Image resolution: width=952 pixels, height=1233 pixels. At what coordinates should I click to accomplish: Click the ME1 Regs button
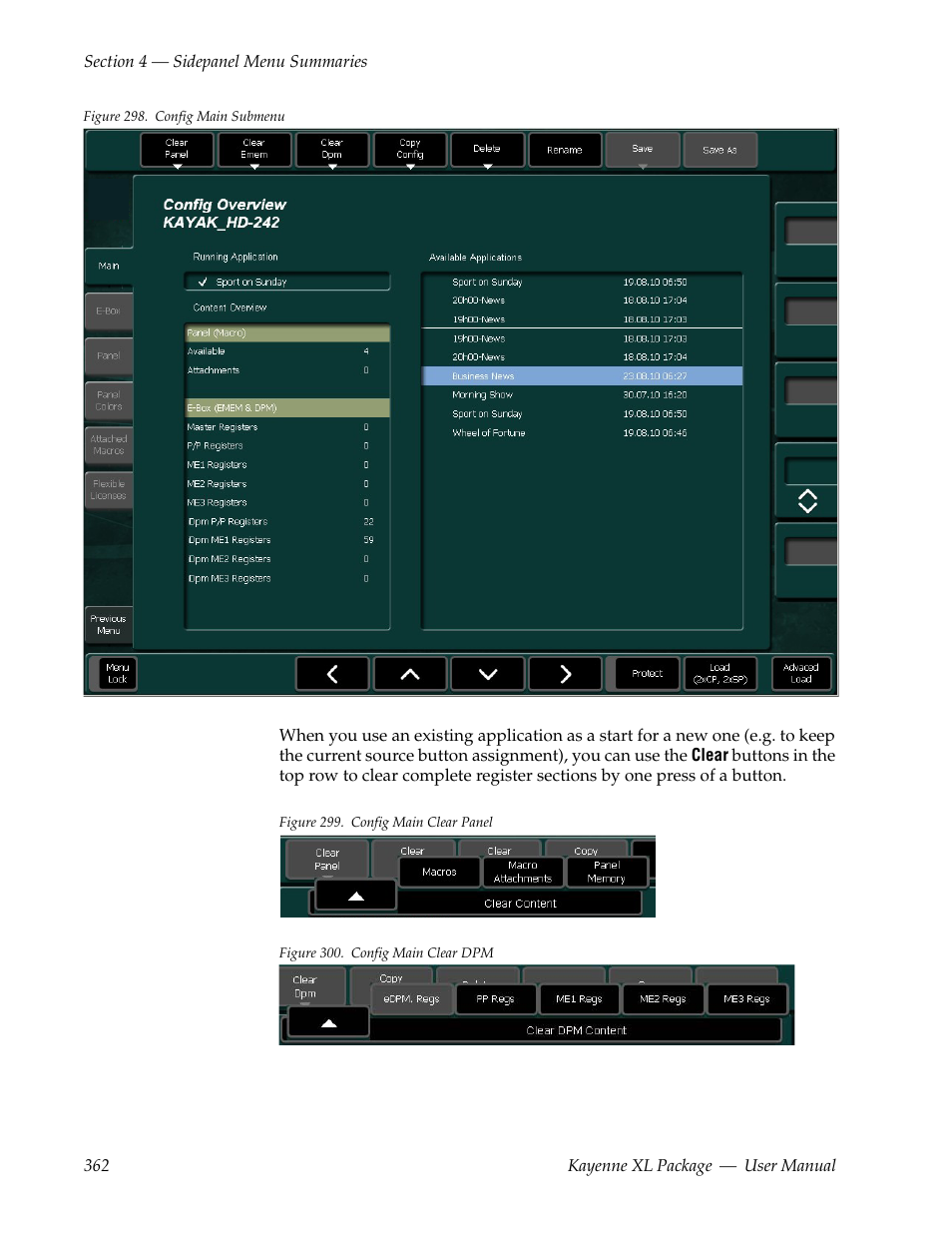[579, 999]
